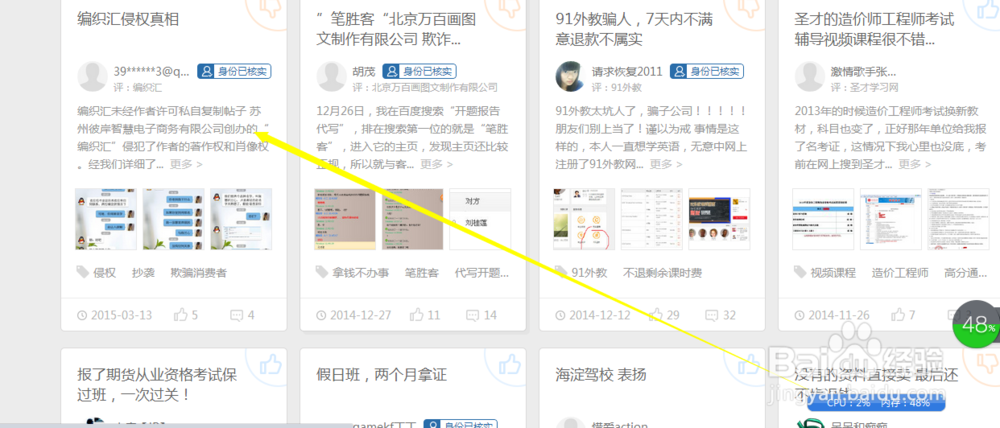Open second document thumbnail in 圣才 card
Image resolution: width=1000 pixels, height=428 pixels.
click(891, 219)
